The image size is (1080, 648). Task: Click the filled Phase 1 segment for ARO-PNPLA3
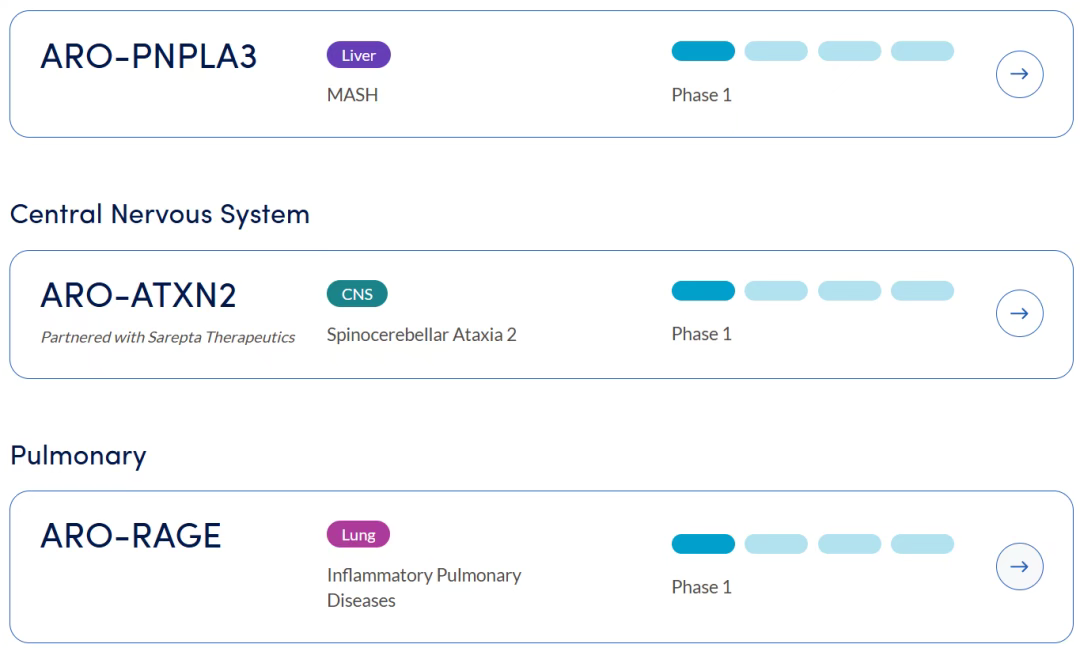(703, 51)
